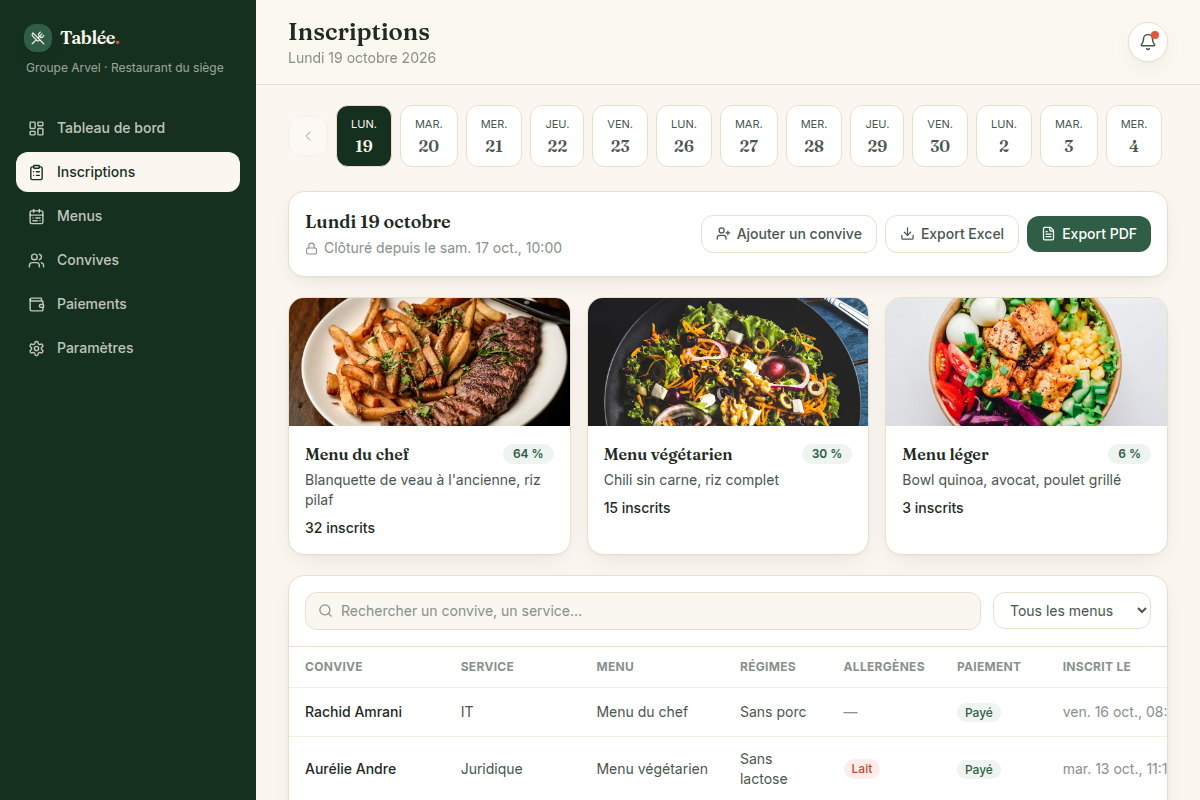
Task: Click the Paramètres gear icon
Action: pos(37,348)
